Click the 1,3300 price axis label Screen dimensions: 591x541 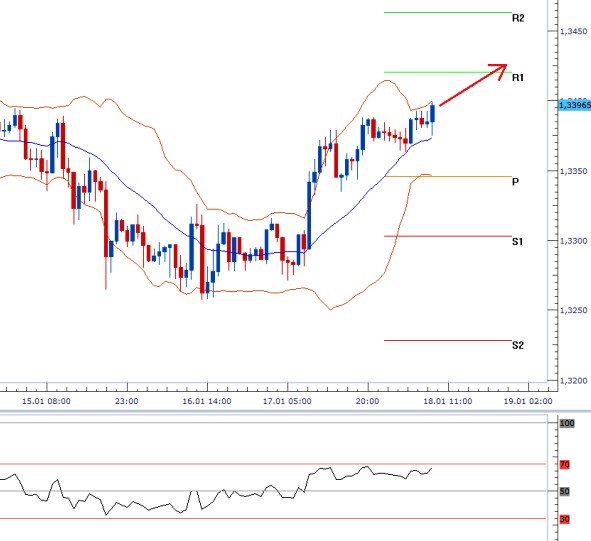pyautogui.click(x=573, y=241)
